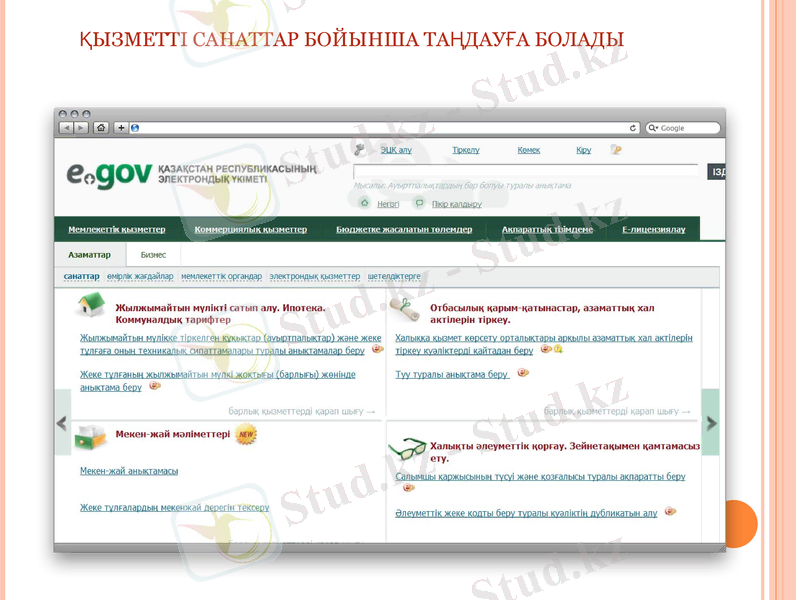Open the Мекен-жай анықтамасы link
796x600 pixels.
point(129,471)
